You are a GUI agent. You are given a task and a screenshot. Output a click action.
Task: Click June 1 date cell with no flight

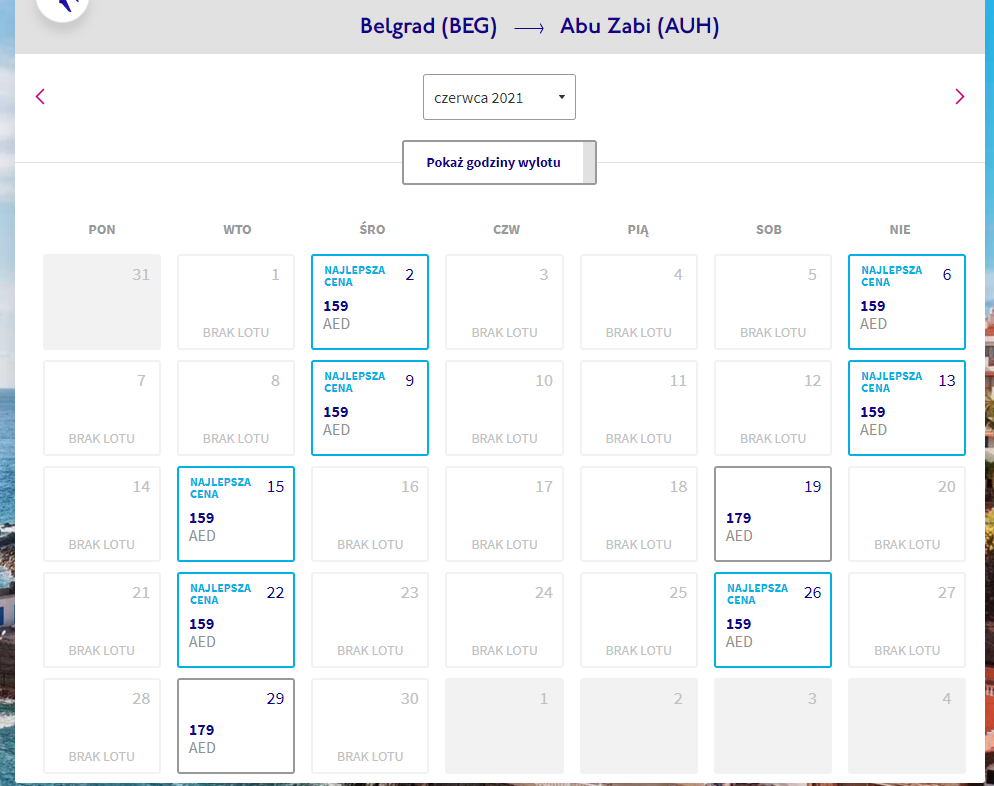pos(236,302)
